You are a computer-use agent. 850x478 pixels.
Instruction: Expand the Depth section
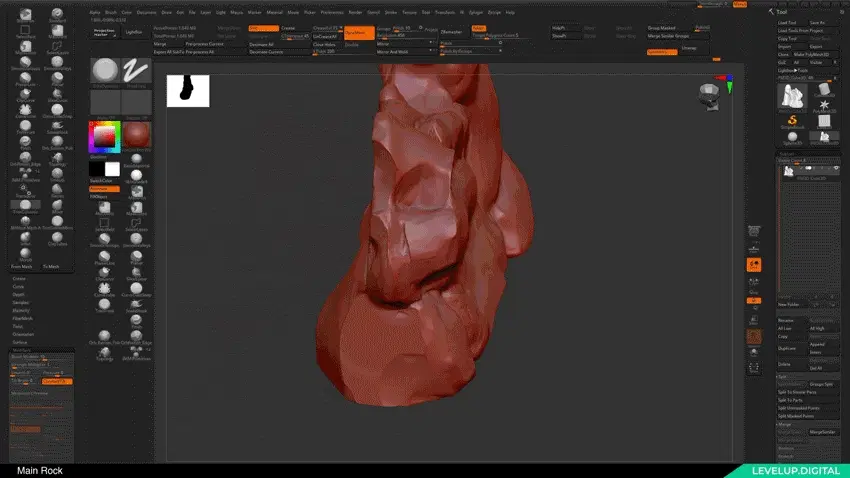[18, 294]
